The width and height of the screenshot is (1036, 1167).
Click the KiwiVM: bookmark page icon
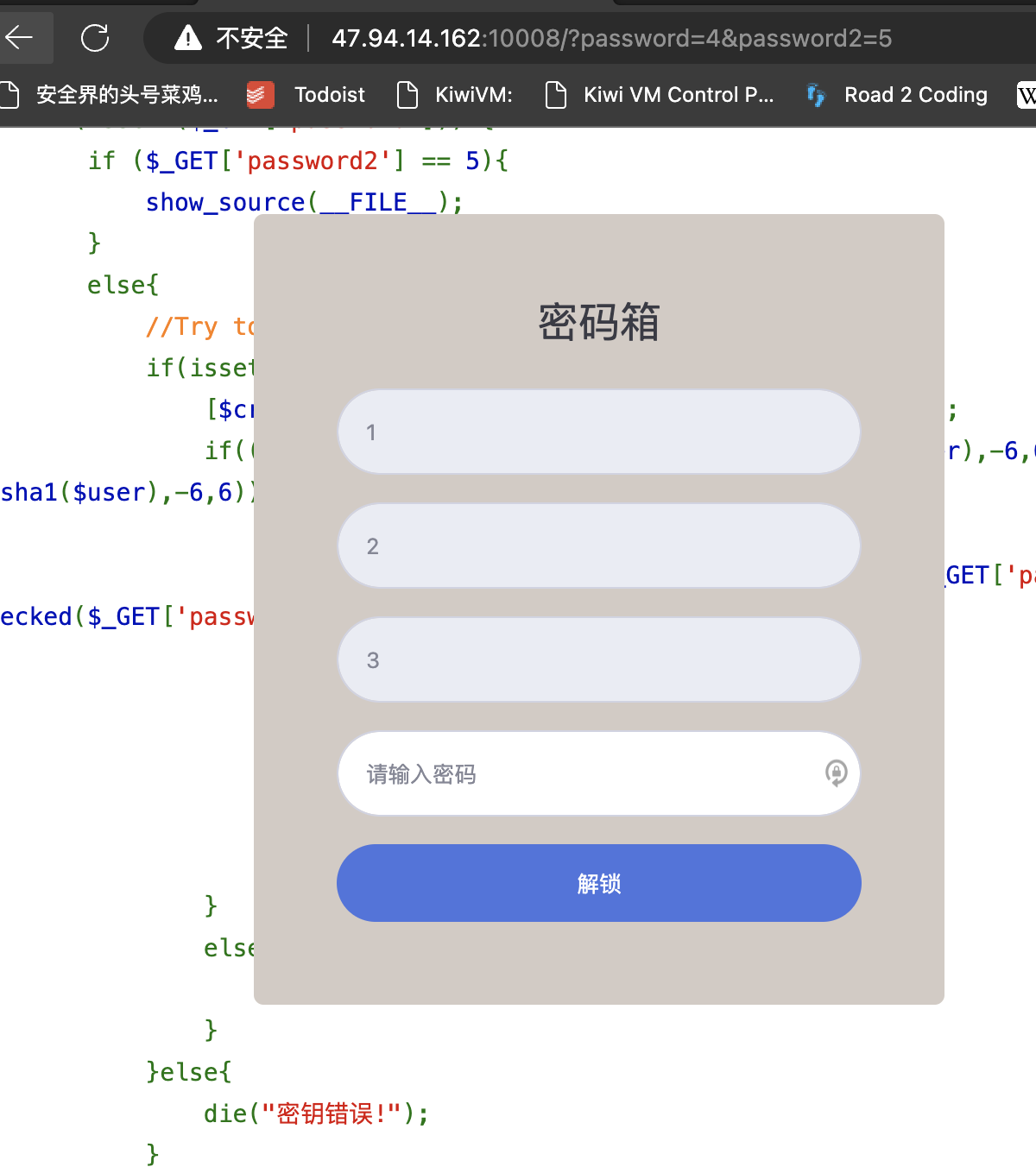click(407, 95)
